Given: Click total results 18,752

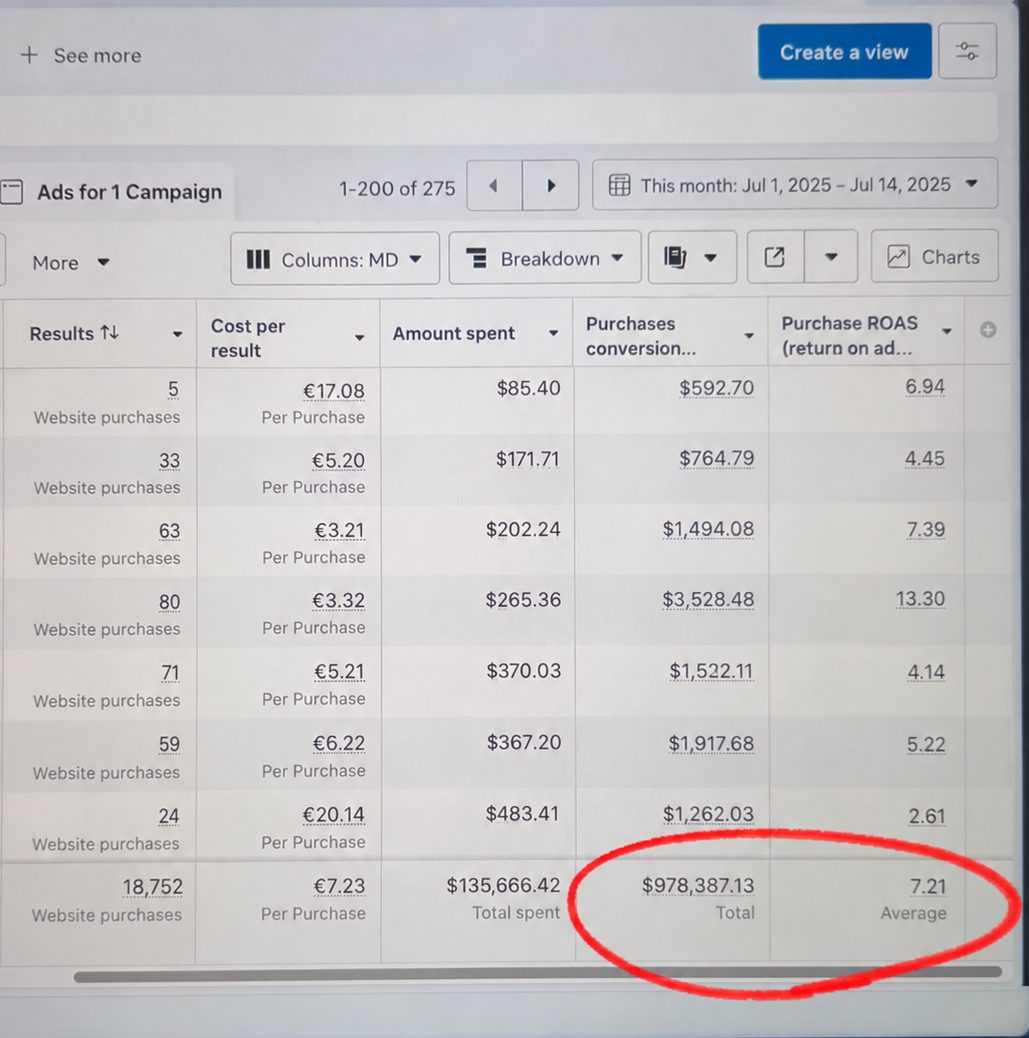Looking at the screenshot, I should tap(152, 886).
